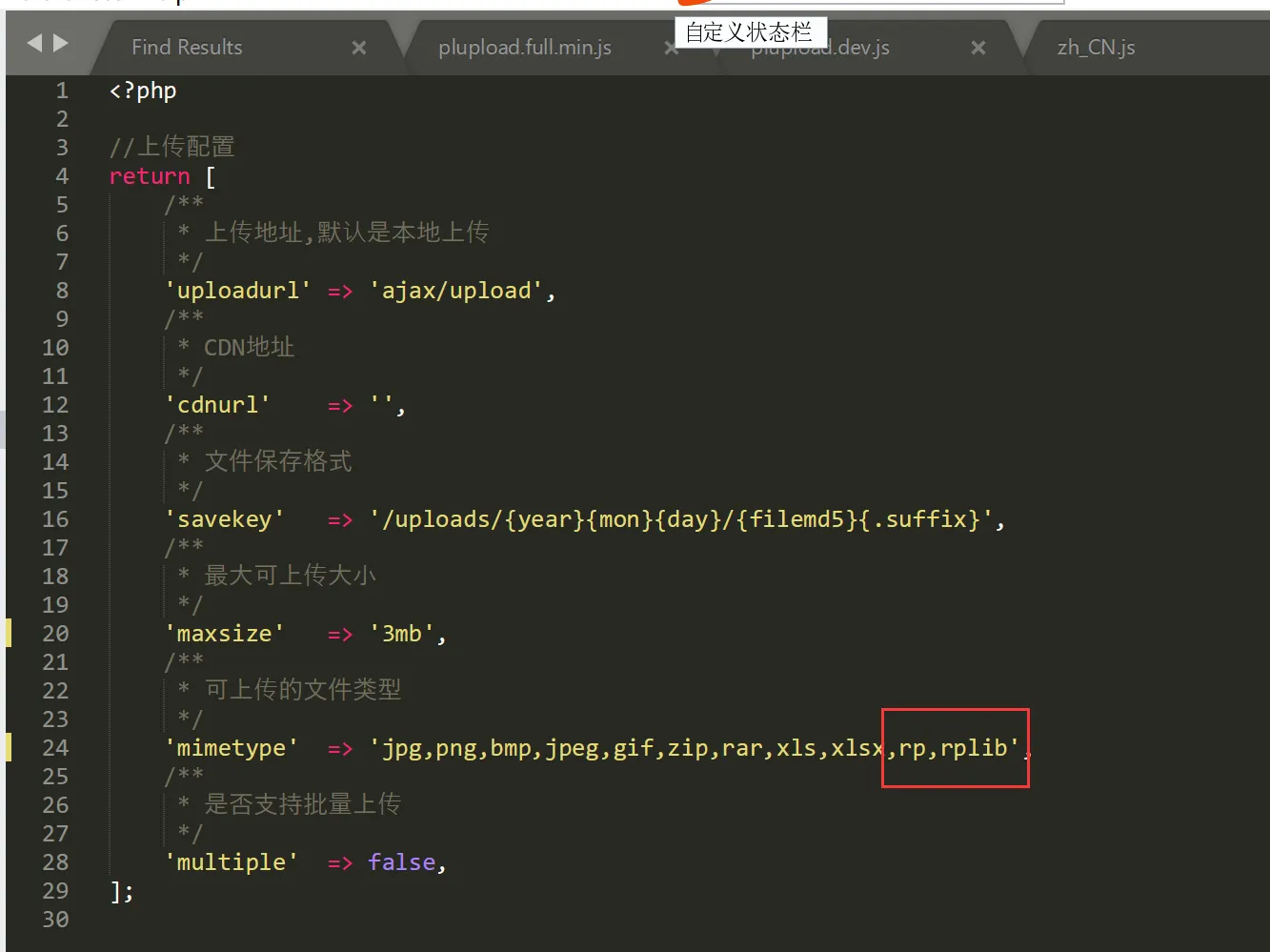The image size is (1270, 952).
Task: Click the false value on line 28
Action: point(402,861)
